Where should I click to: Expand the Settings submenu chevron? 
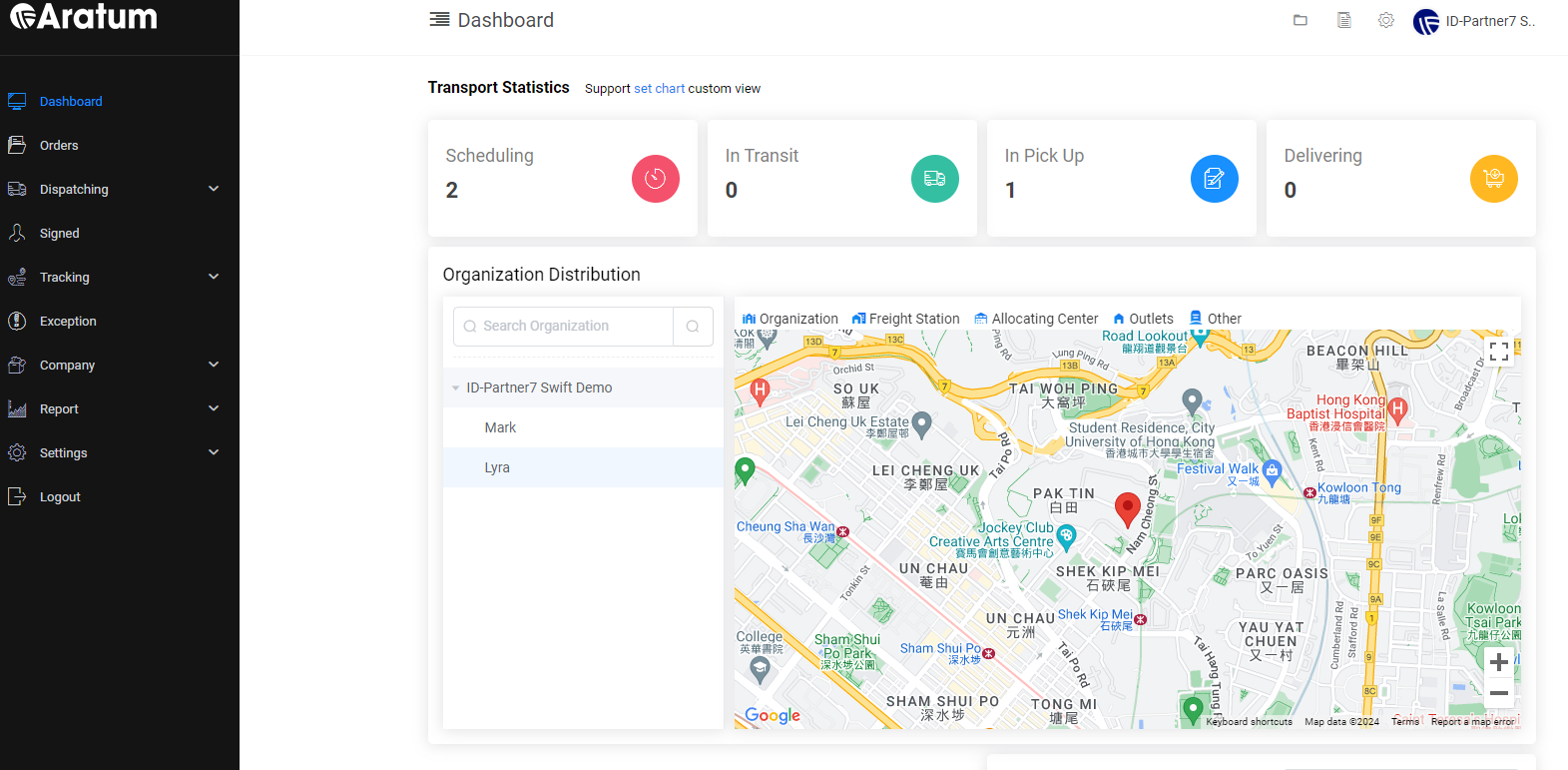(214, 452)
